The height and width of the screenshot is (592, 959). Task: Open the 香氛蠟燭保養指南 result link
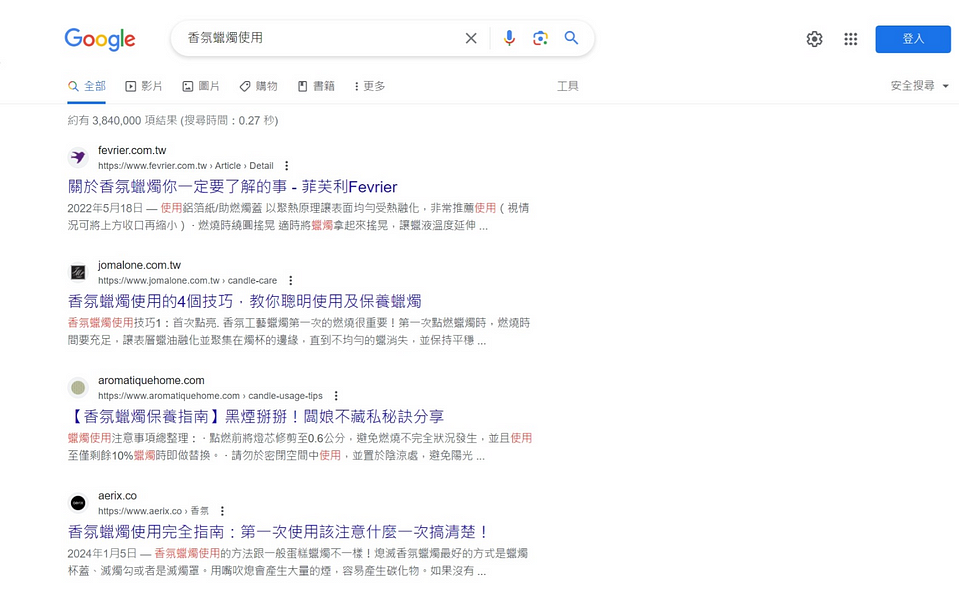(256, 416)
